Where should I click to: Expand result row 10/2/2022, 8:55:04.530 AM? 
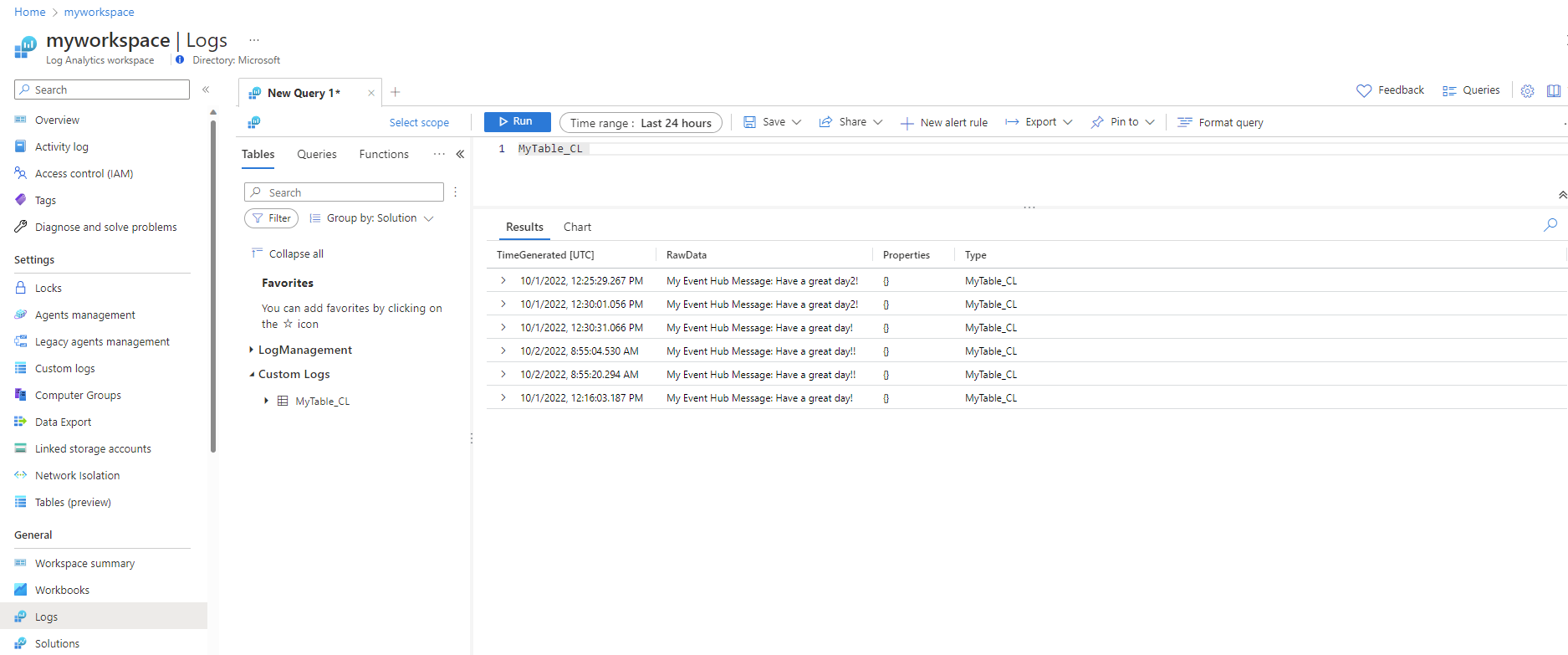503,351
